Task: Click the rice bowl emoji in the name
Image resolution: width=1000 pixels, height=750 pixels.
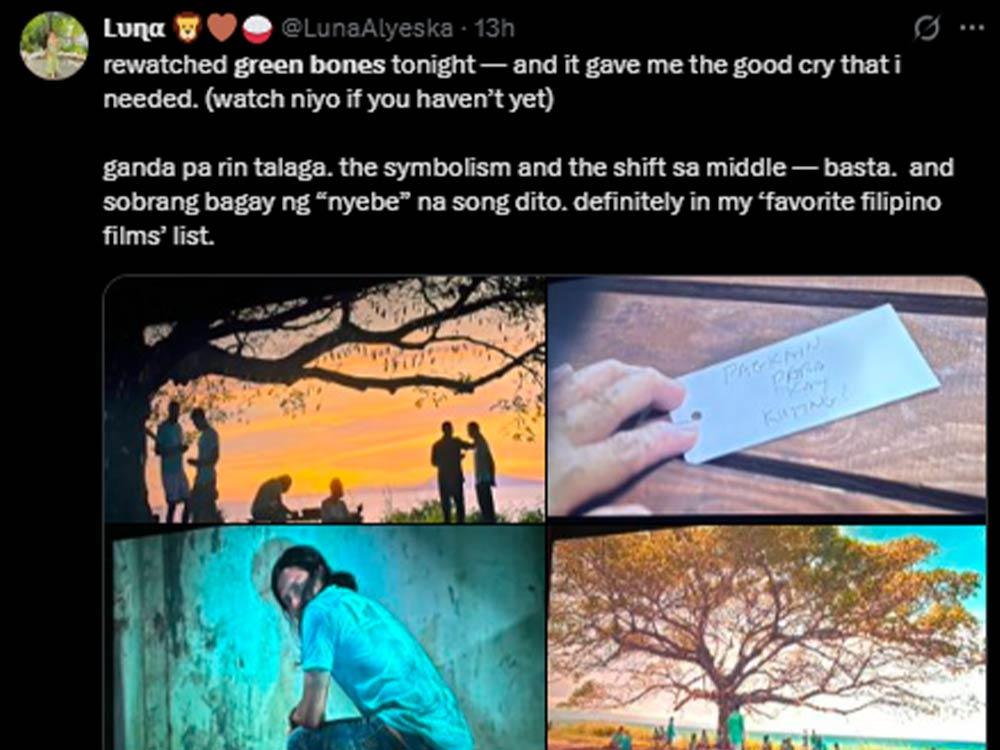Action: point(257,29)
